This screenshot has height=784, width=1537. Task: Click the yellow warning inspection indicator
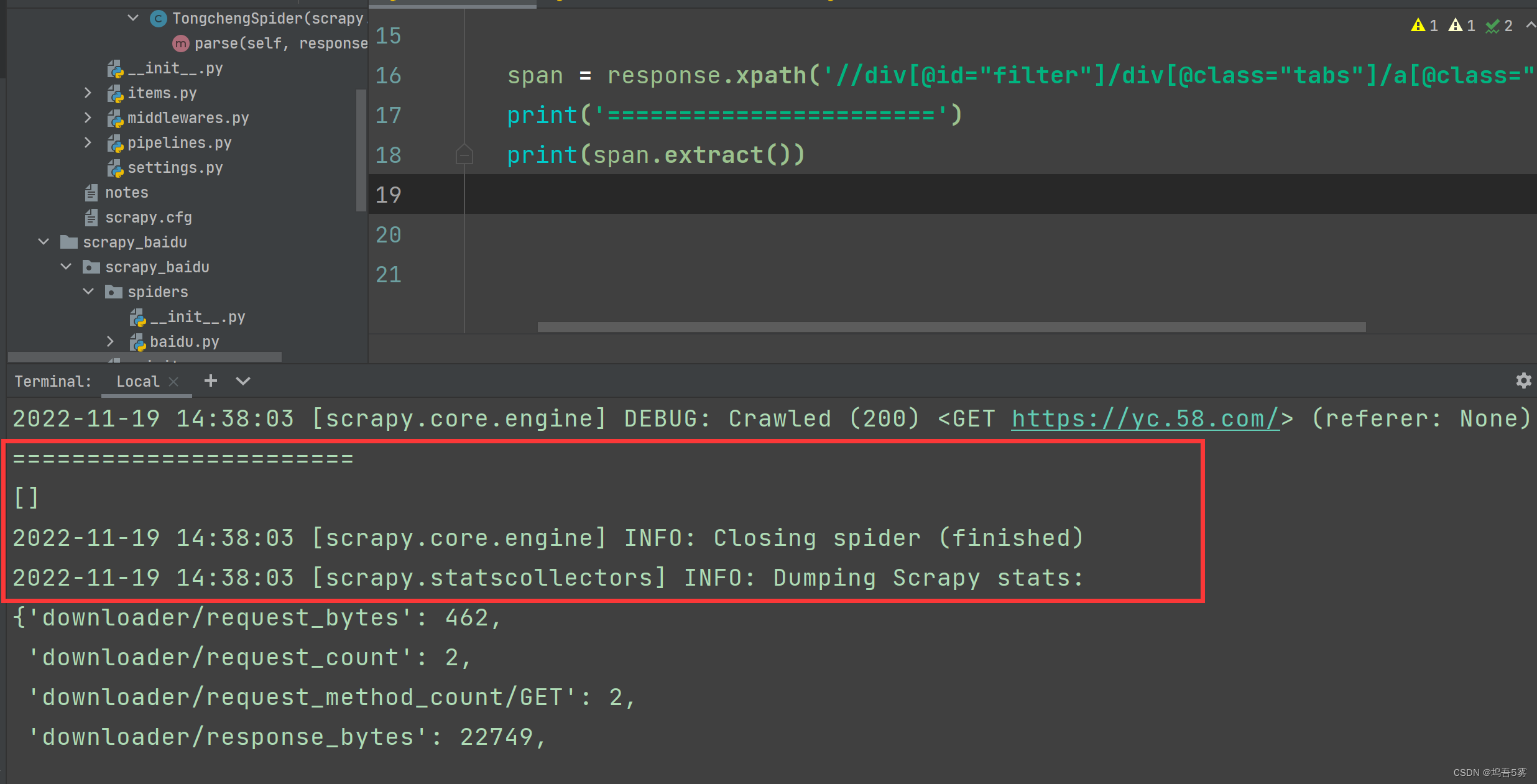[x=1418, y=25]
